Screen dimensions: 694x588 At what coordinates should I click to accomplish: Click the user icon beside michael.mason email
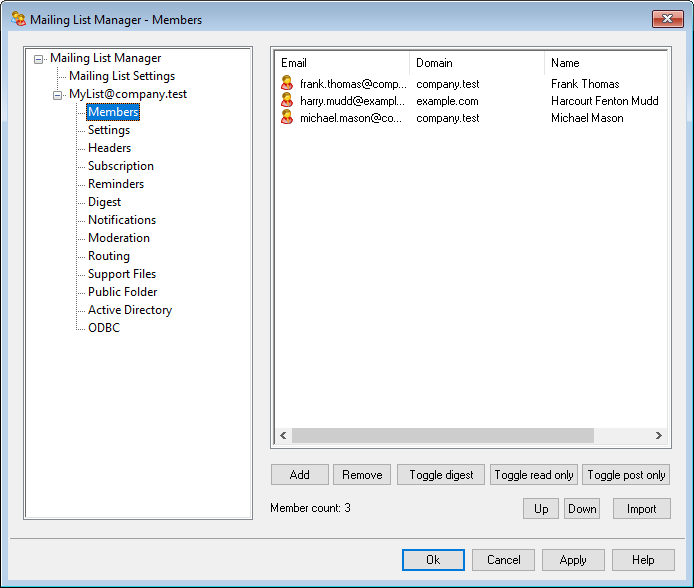[287, 118]
